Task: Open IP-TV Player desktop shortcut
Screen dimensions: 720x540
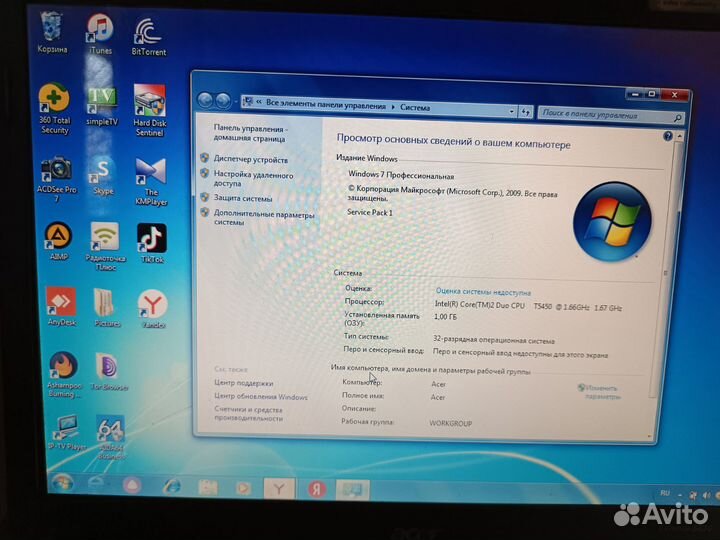Action: pyautogui.click(x=66, y=433)
